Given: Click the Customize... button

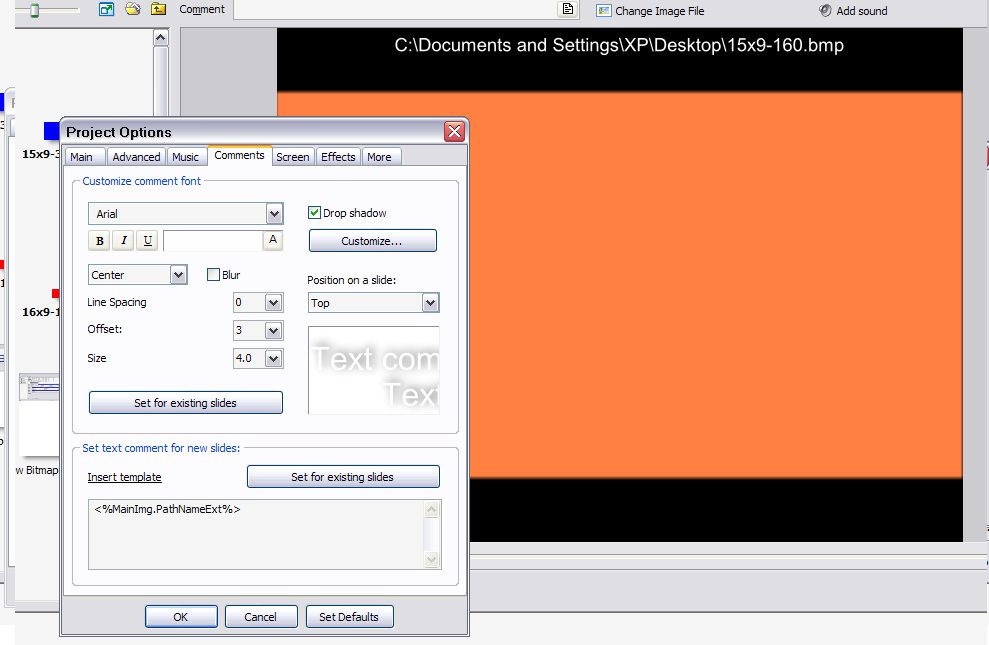Looking at the screenshot, I should (x=372, y=241).
